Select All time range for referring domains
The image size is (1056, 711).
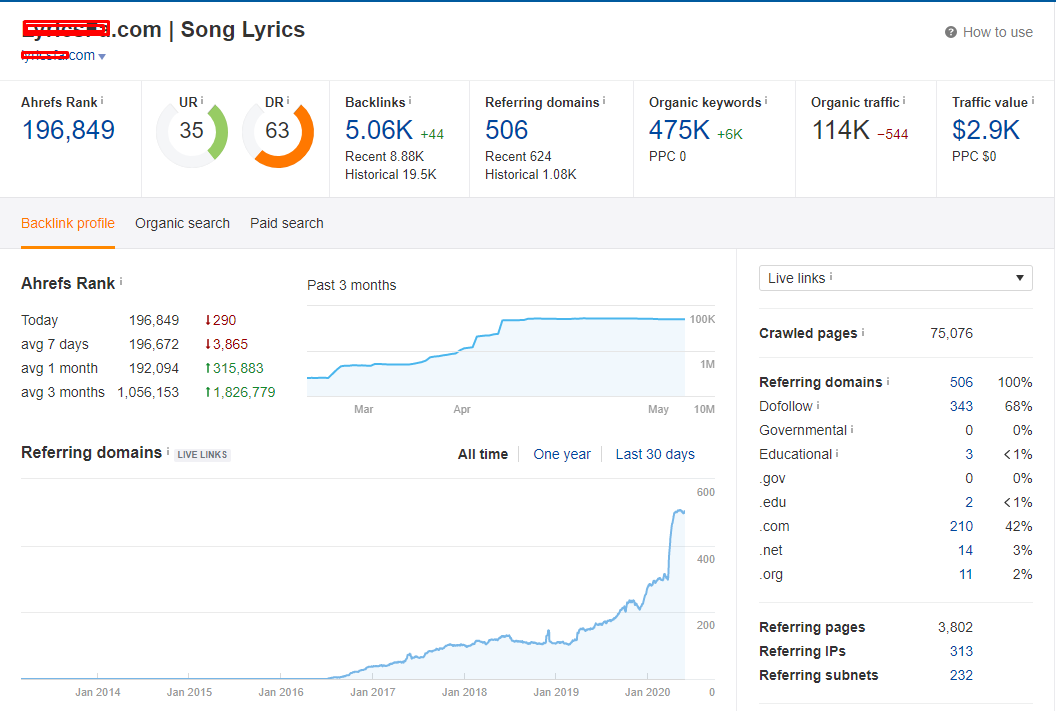click(482, 454)
